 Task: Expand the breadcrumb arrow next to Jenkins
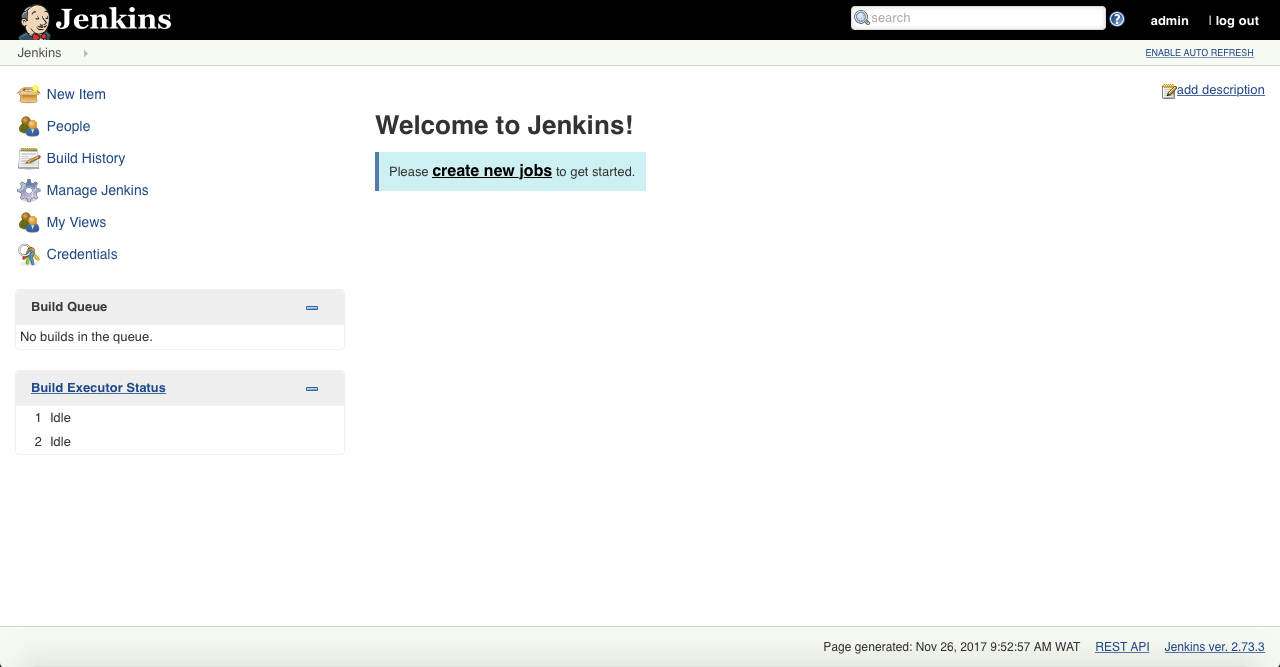85,53
